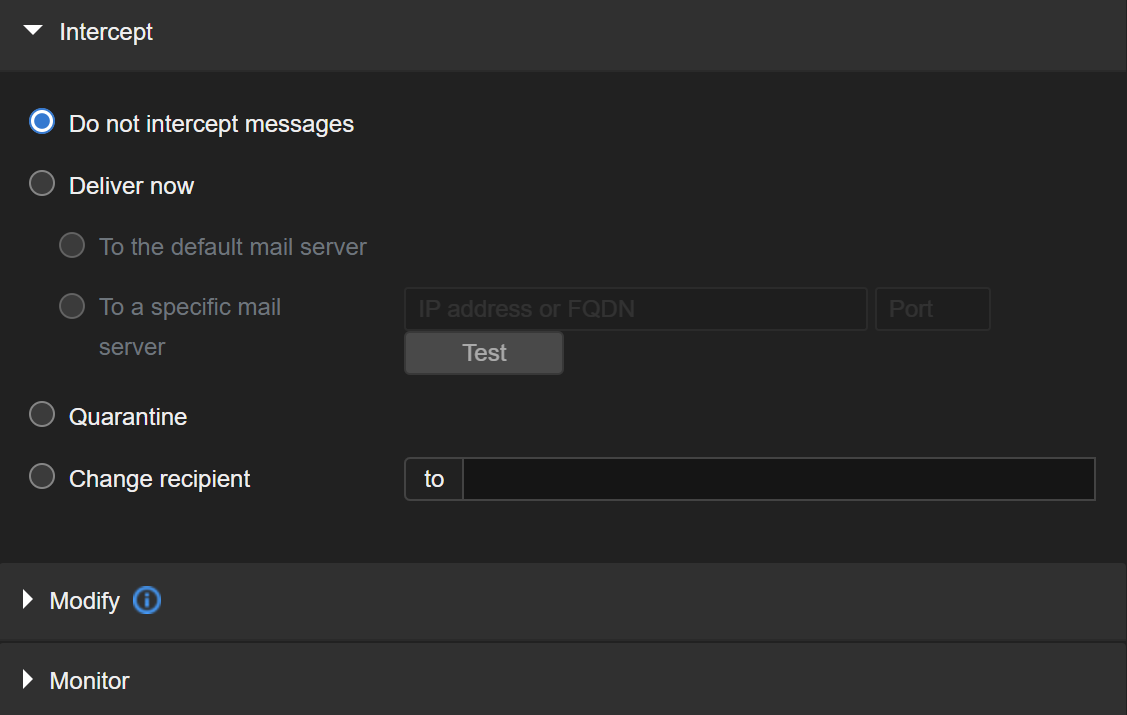The height and width of the screenshot is (715, 1127).
Task: Focus the Port input field
Action: point(932,309)
